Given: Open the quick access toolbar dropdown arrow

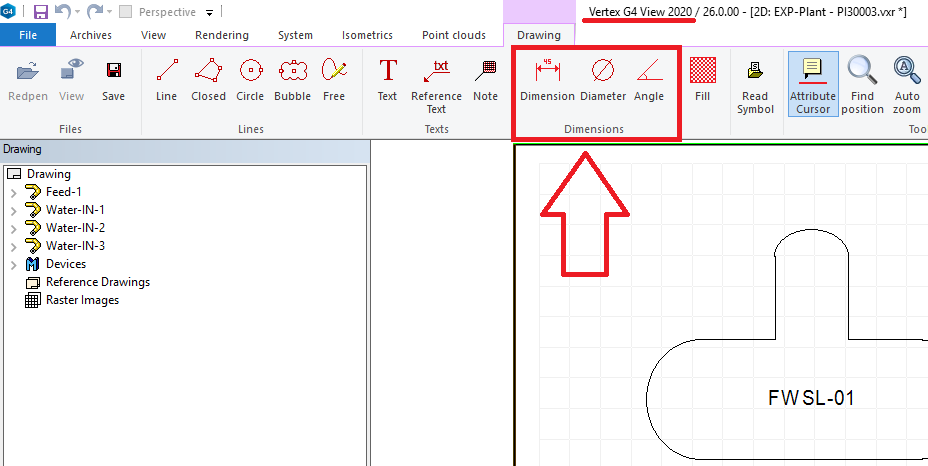Looking at the screenshot, I should tap(210, 13).
